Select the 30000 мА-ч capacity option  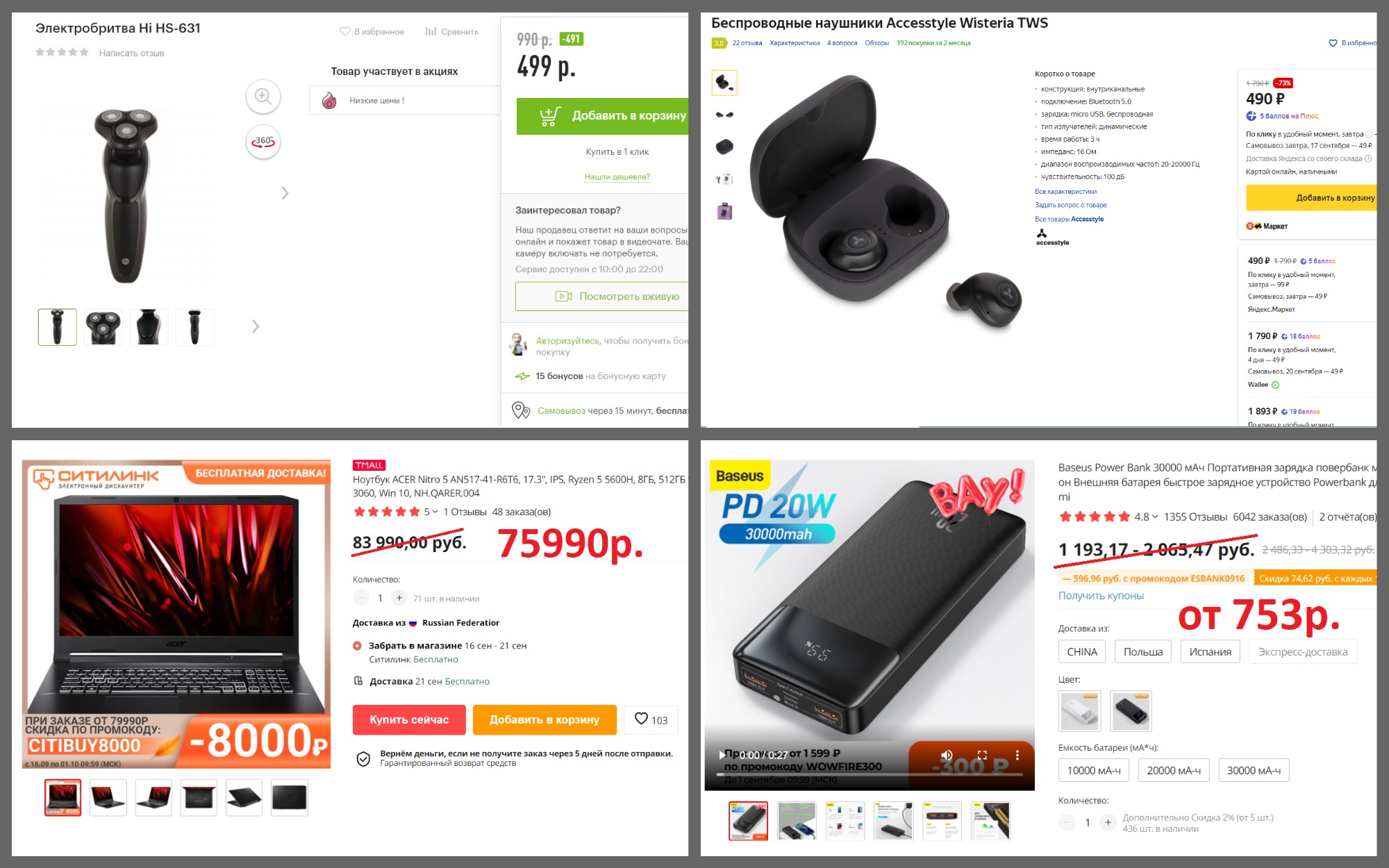[x=1254, y=770]
